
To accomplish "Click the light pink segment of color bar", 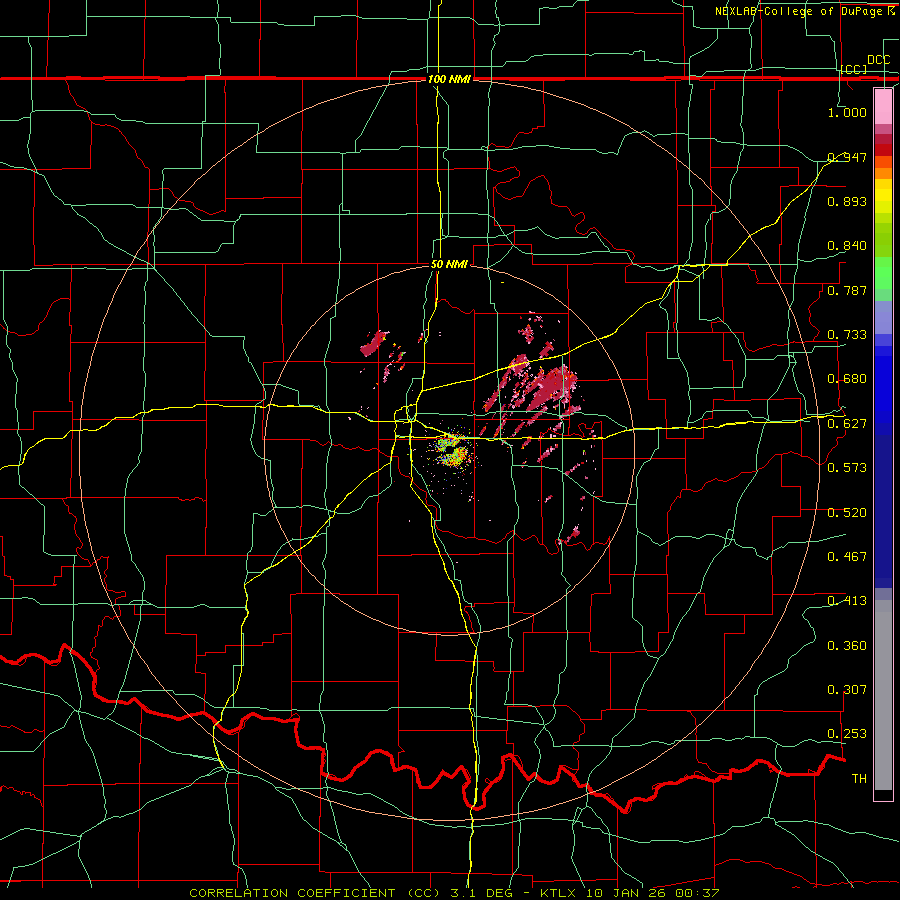I will [x=883, y=107].
